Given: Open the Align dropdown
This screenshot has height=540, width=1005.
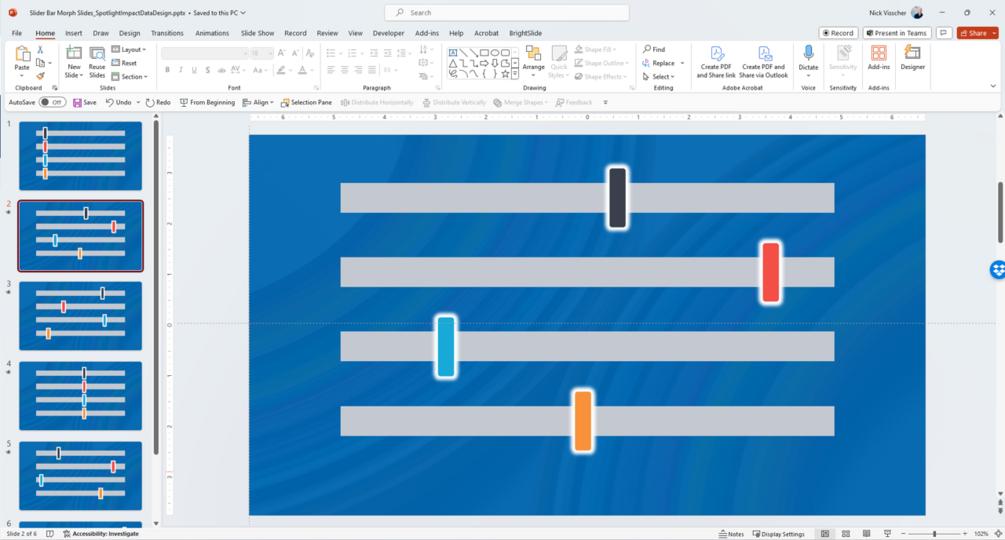Looking at the screenshot, I should point(258,102).
